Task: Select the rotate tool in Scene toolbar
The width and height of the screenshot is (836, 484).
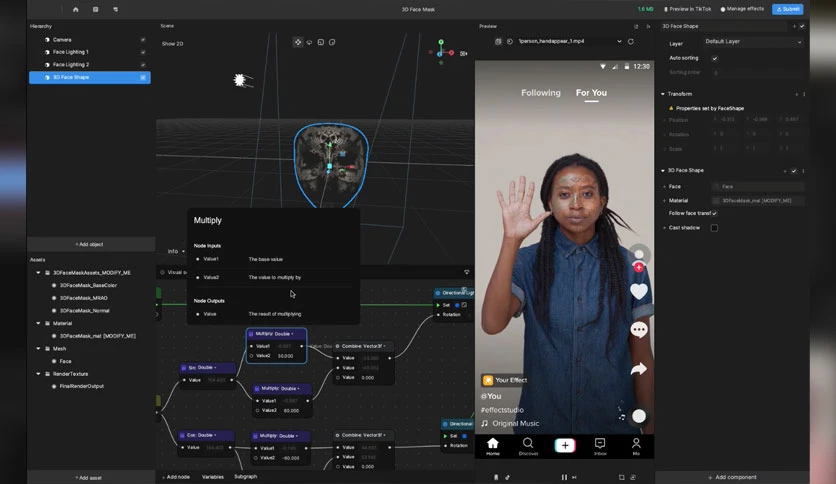Action: 309,42
